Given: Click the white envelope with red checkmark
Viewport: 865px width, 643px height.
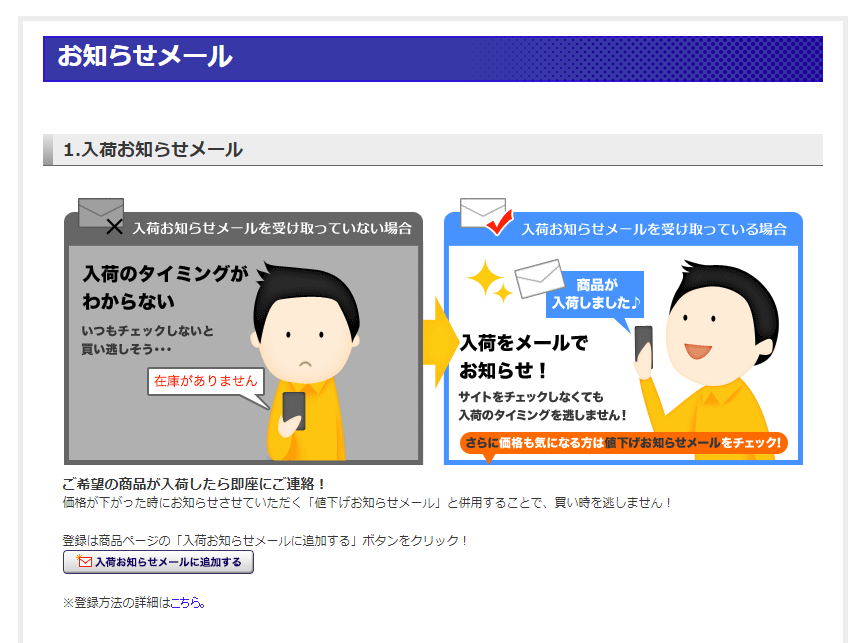Looking at the screenshot, I should point(485,216).
